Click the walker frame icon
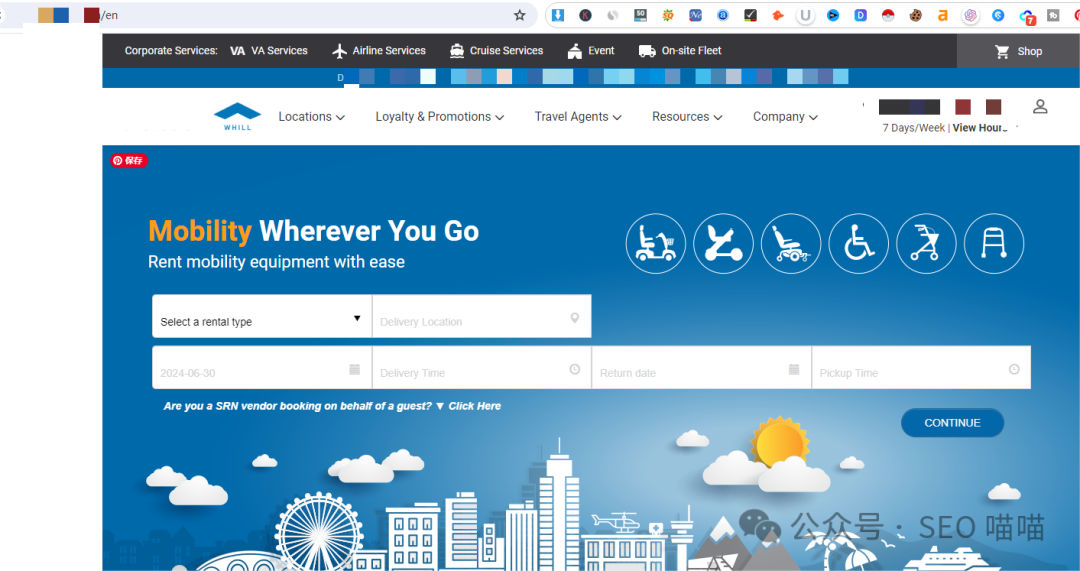The width and height of the screenshot is (1080, 571). 993,244
